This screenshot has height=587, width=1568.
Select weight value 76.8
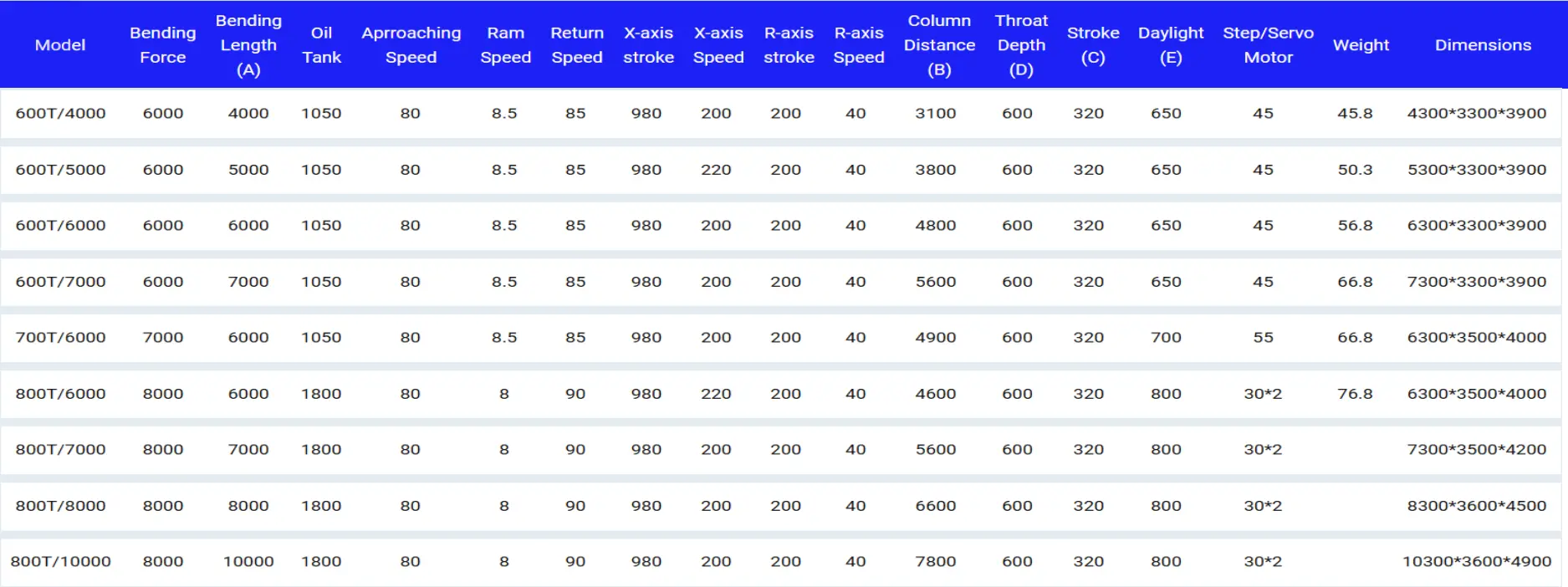pos(1356,394)
